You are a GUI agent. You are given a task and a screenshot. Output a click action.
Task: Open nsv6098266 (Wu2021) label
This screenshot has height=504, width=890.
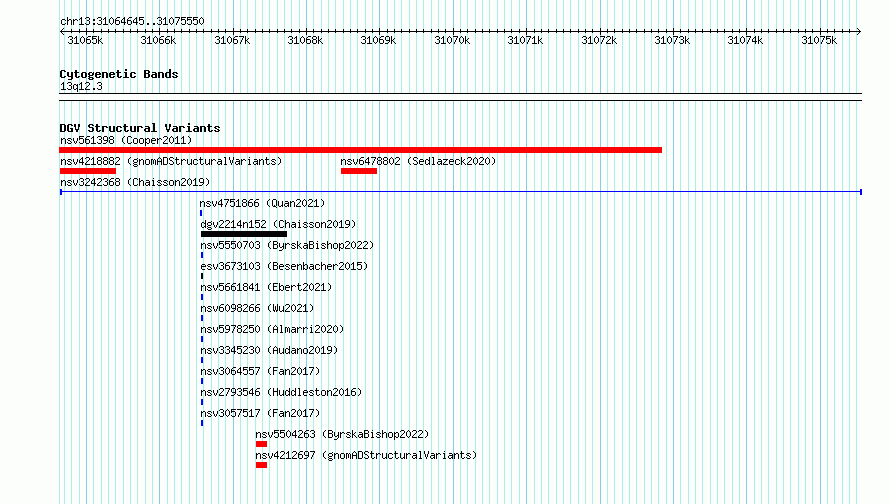257,308
